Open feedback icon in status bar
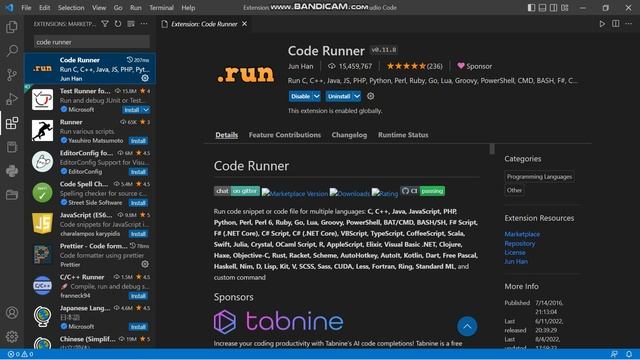The image size is (640, 360). click(x=614, y=354)
